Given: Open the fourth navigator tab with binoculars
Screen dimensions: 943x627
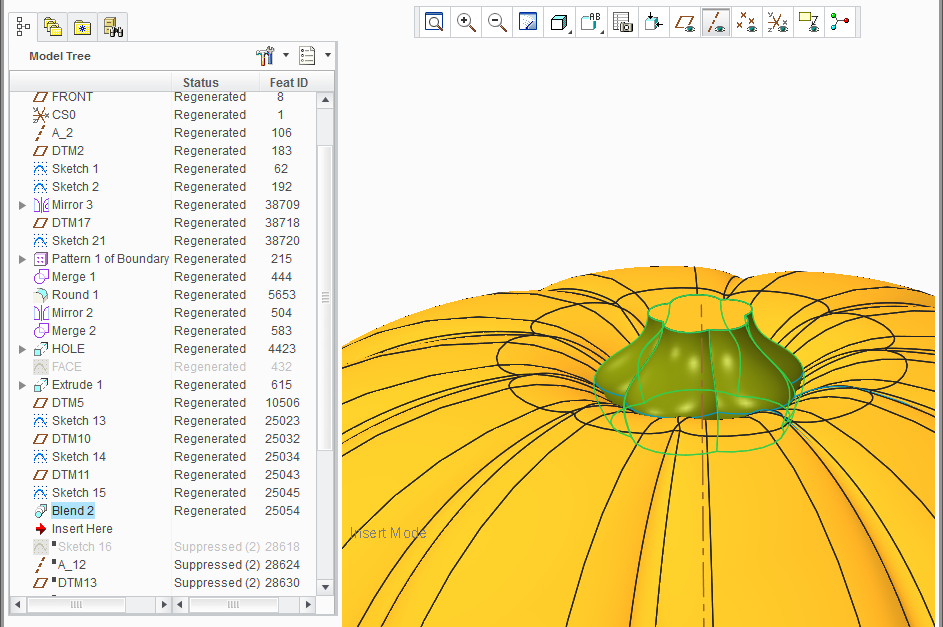Looking at the screenshot, I should pos(112,26).
